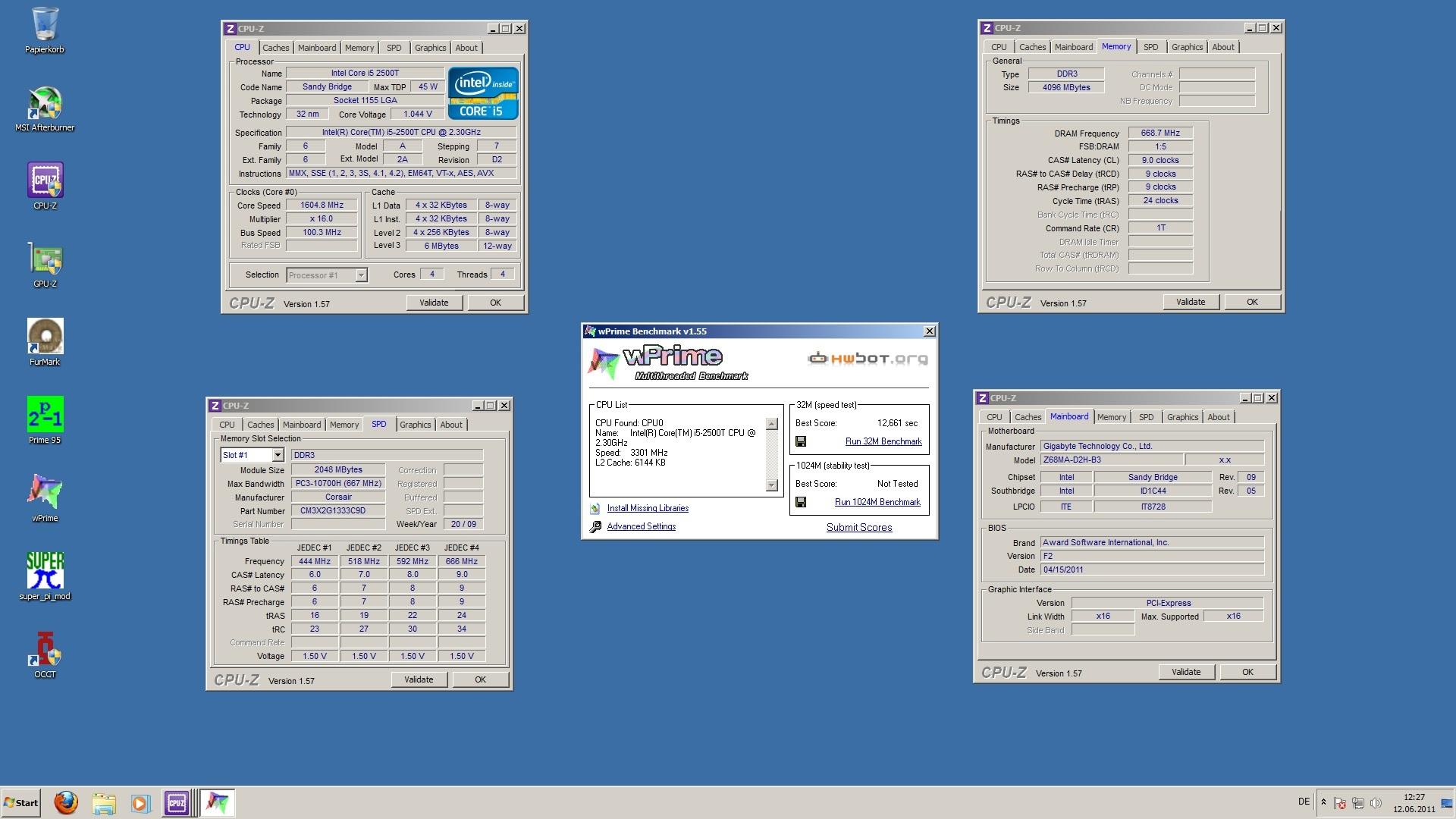Screen dimensions: 1456x819
Task: Open the Processor #1 selection dropdown
Action: coord(362,275)
